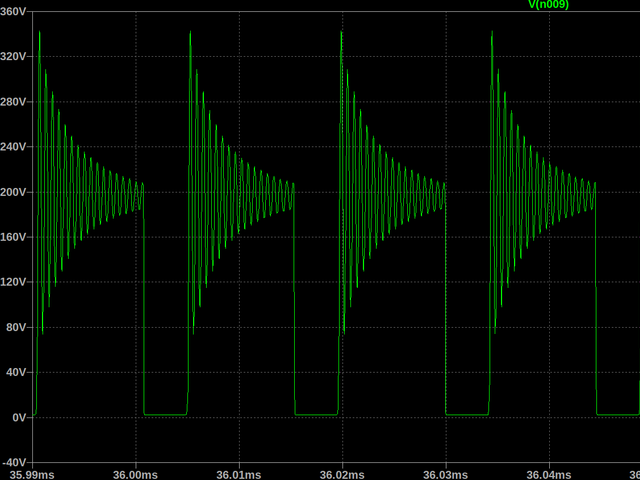Select the 240V vertical axis tick label
Screen dimensions: 640x480
click(x=15, y=147)
